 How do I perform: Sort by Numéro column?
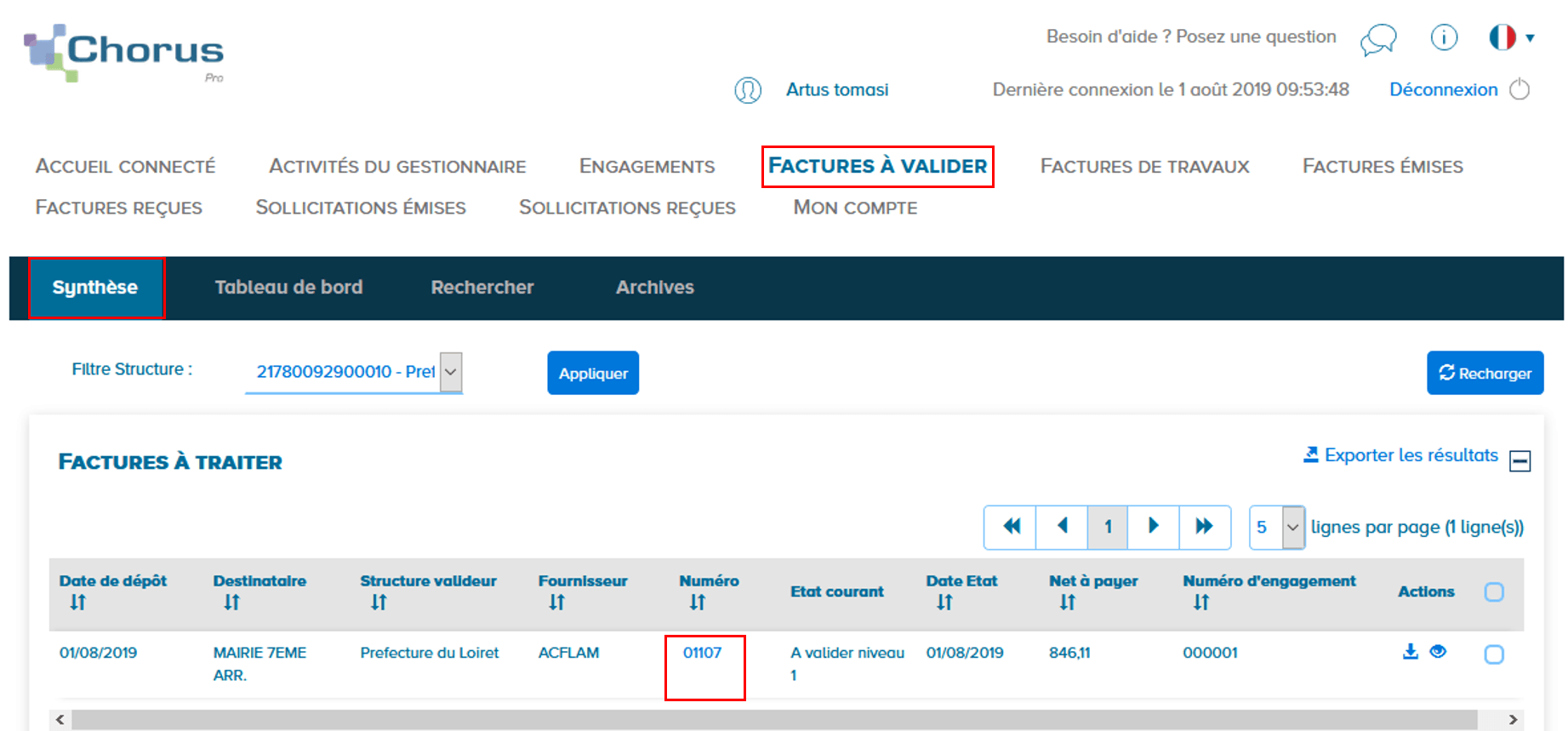point(698,603)
